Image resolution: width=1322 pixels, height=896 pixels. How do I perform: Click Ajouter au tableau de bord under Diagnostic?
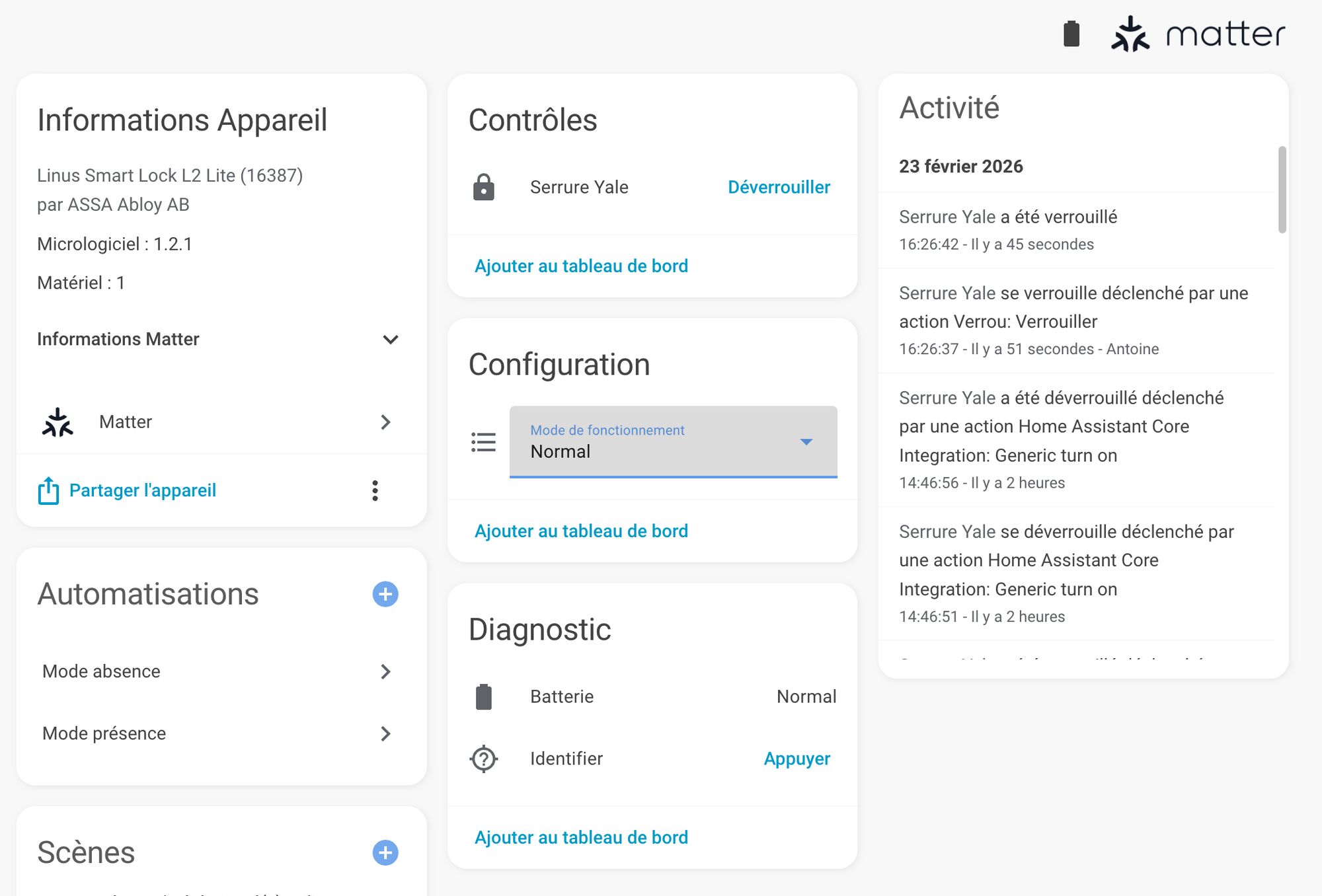tap(581, 837)
